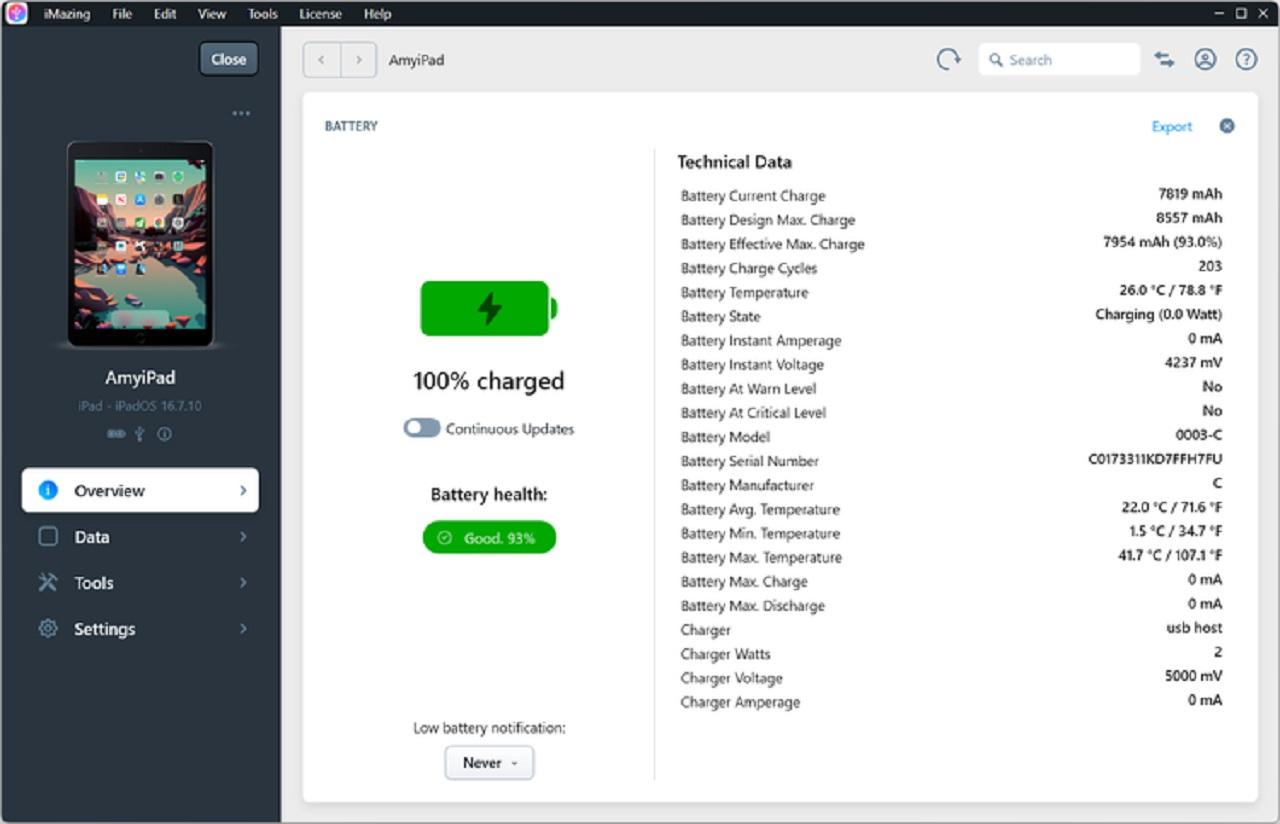Click the help question mark icon
Image resolution: width=1280 pixels, height=824 pixels.
pyautogui.click(x=1246, y=60)
